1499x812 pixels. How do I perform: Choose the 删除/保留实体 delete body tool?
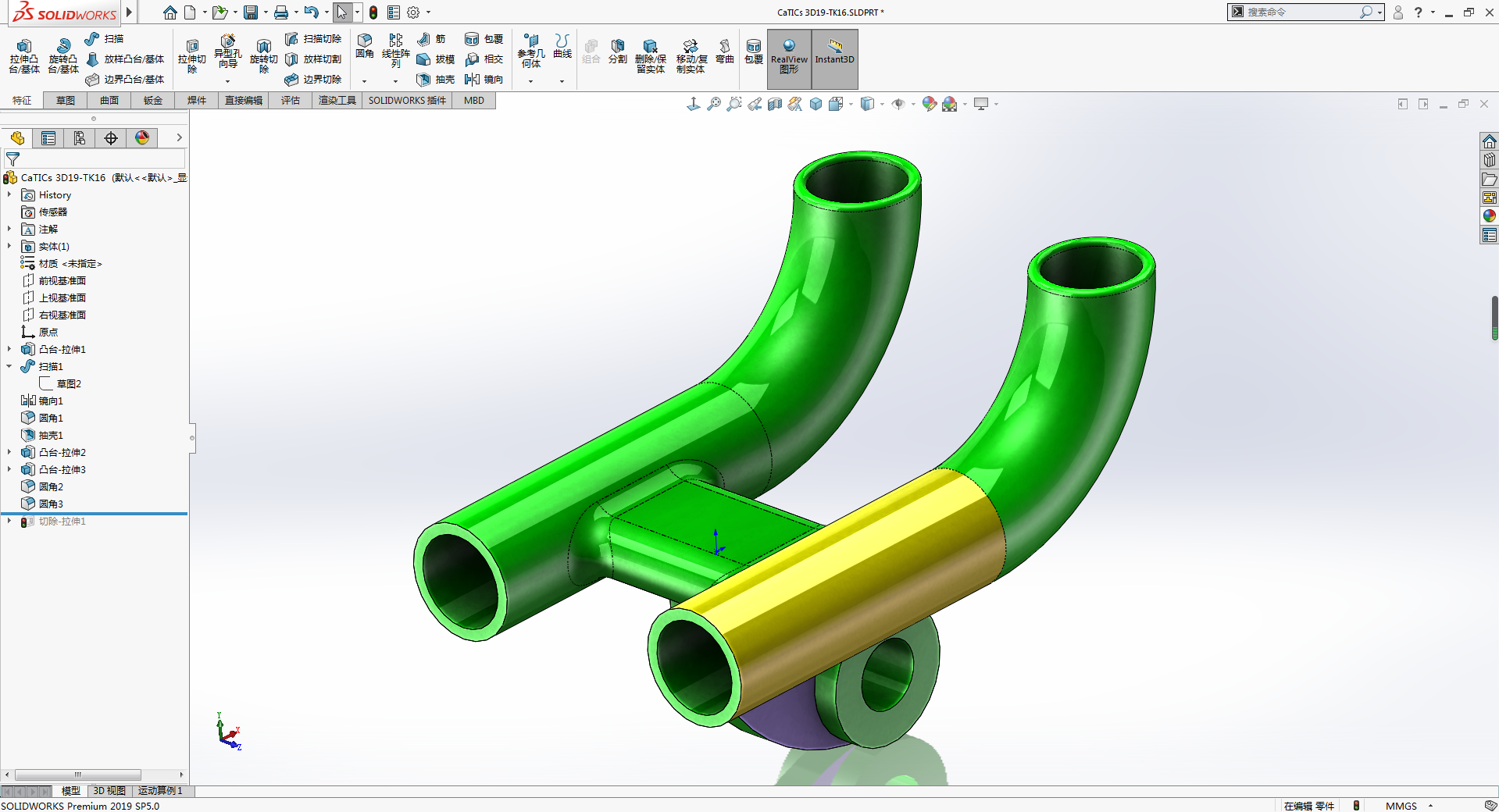tap(651, 56)
